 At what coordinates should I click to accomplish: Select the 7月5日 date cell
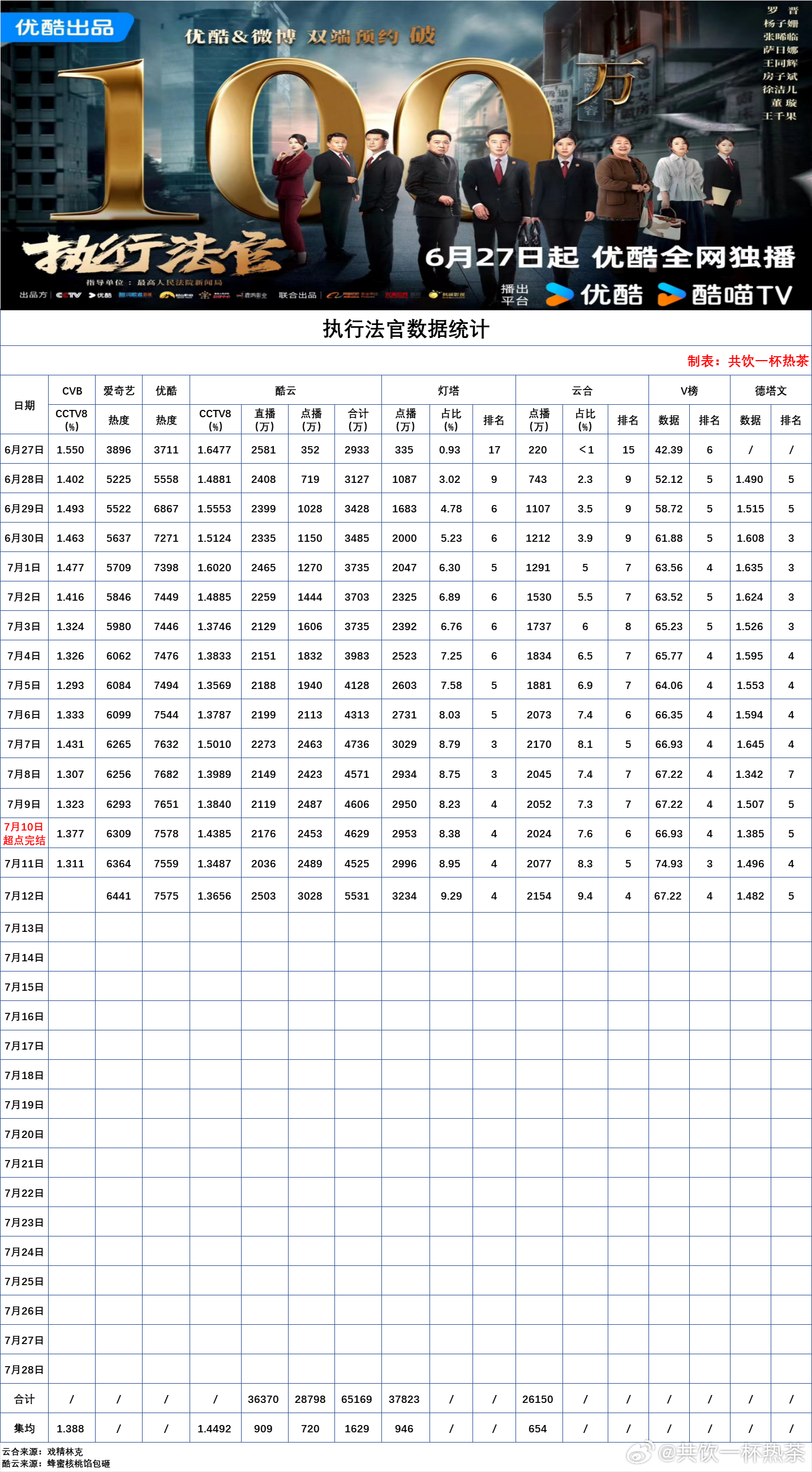point(24,685)
